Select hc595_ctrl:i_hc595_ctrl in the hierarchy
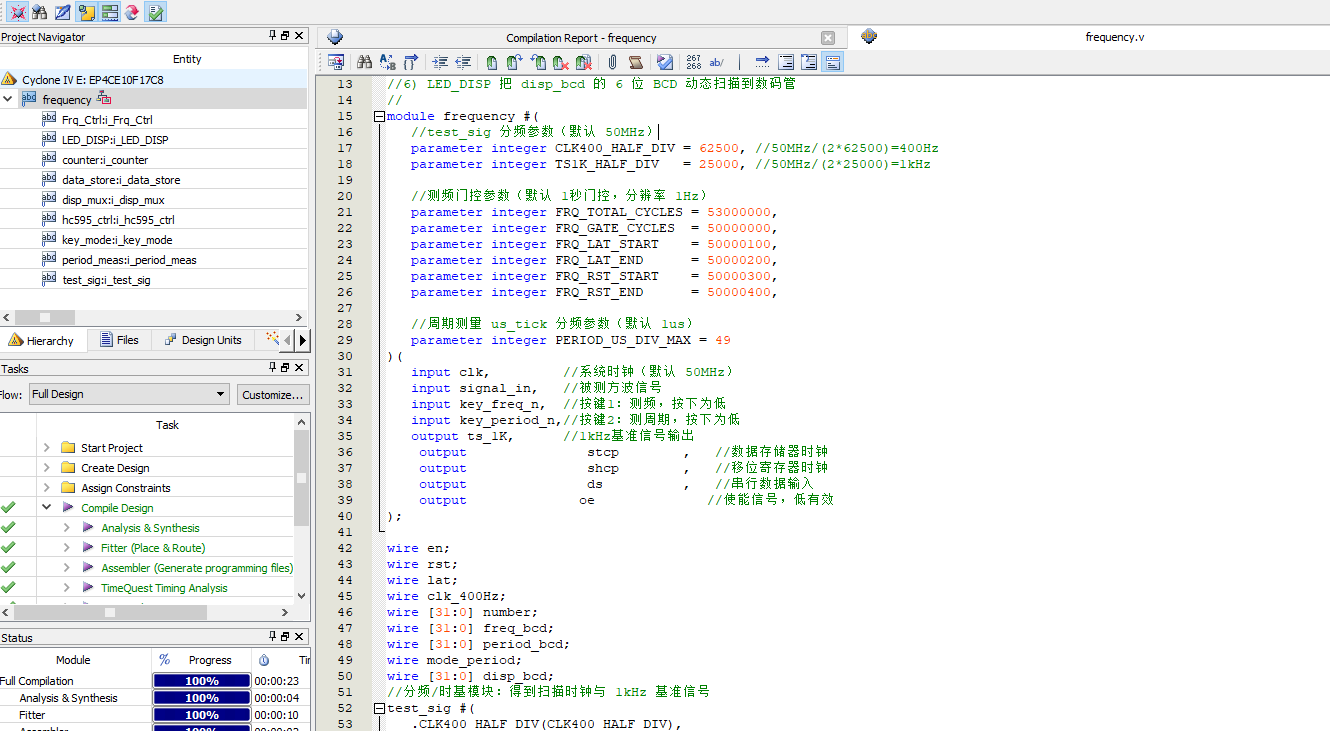1330x731 pixels. [118, 220]
